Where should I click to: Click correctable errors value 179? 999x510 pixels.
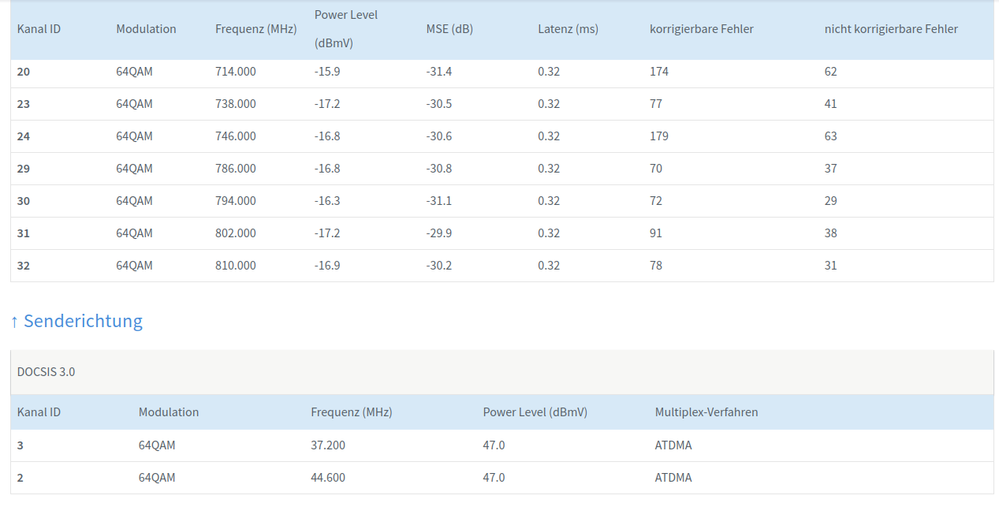[x=659, y=136]
